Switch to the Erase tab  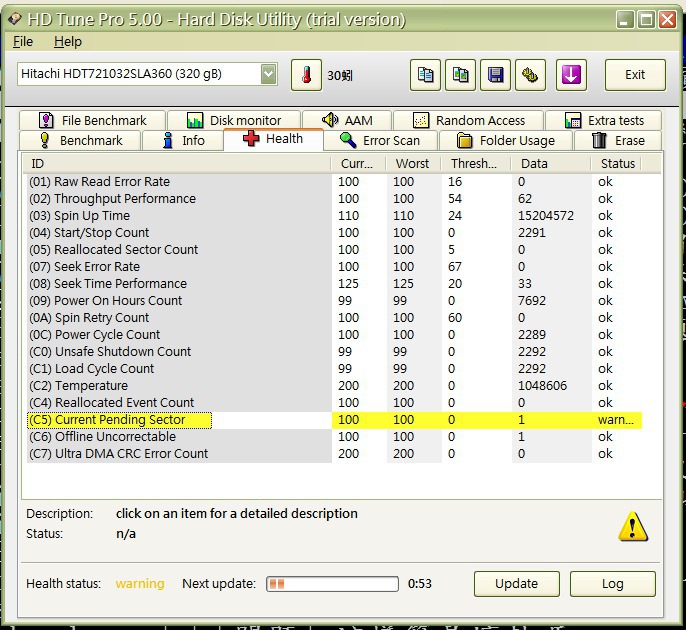618,140
